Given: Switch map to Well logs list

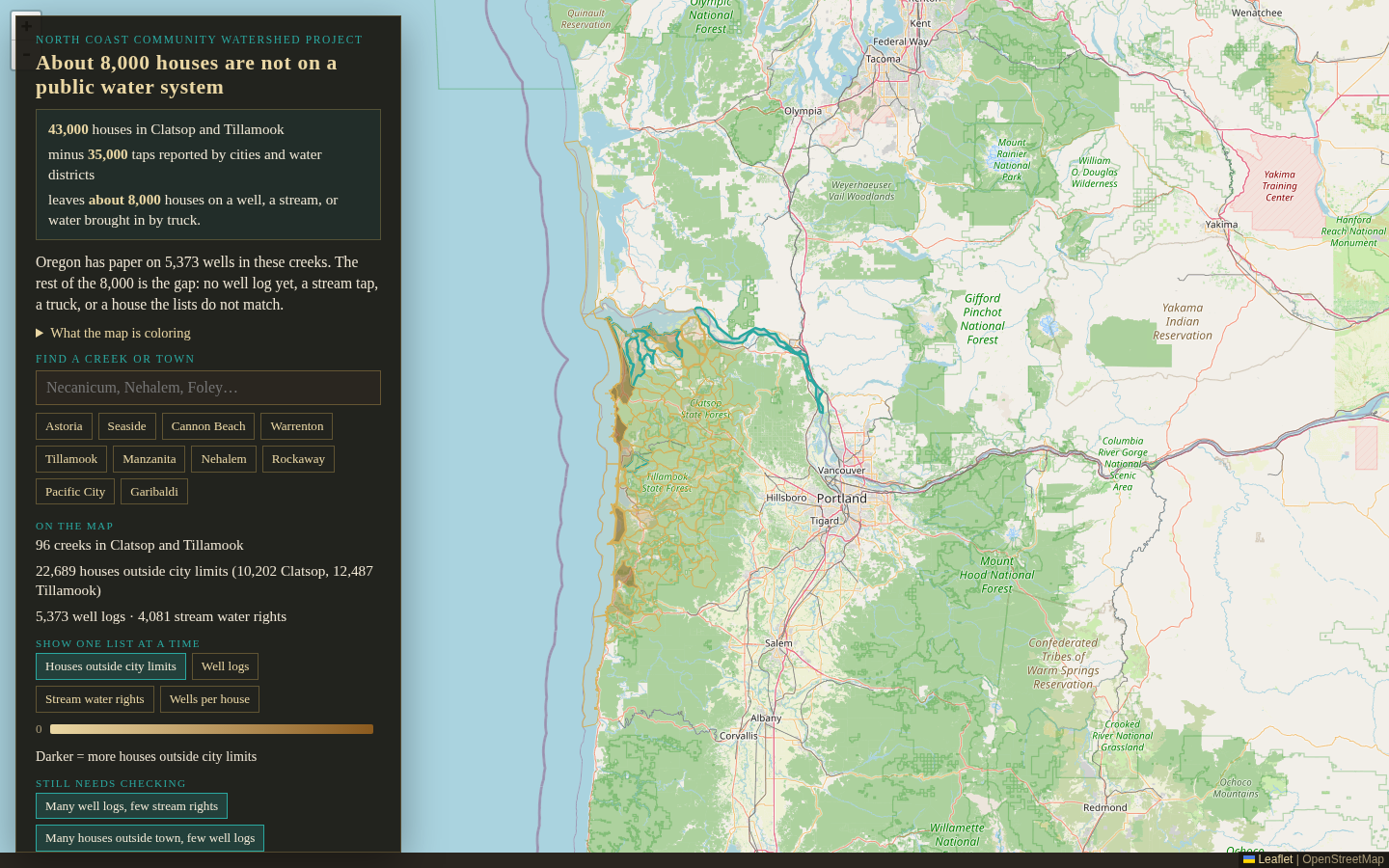Looking at the screenshot, I should [x=225, y=666].
